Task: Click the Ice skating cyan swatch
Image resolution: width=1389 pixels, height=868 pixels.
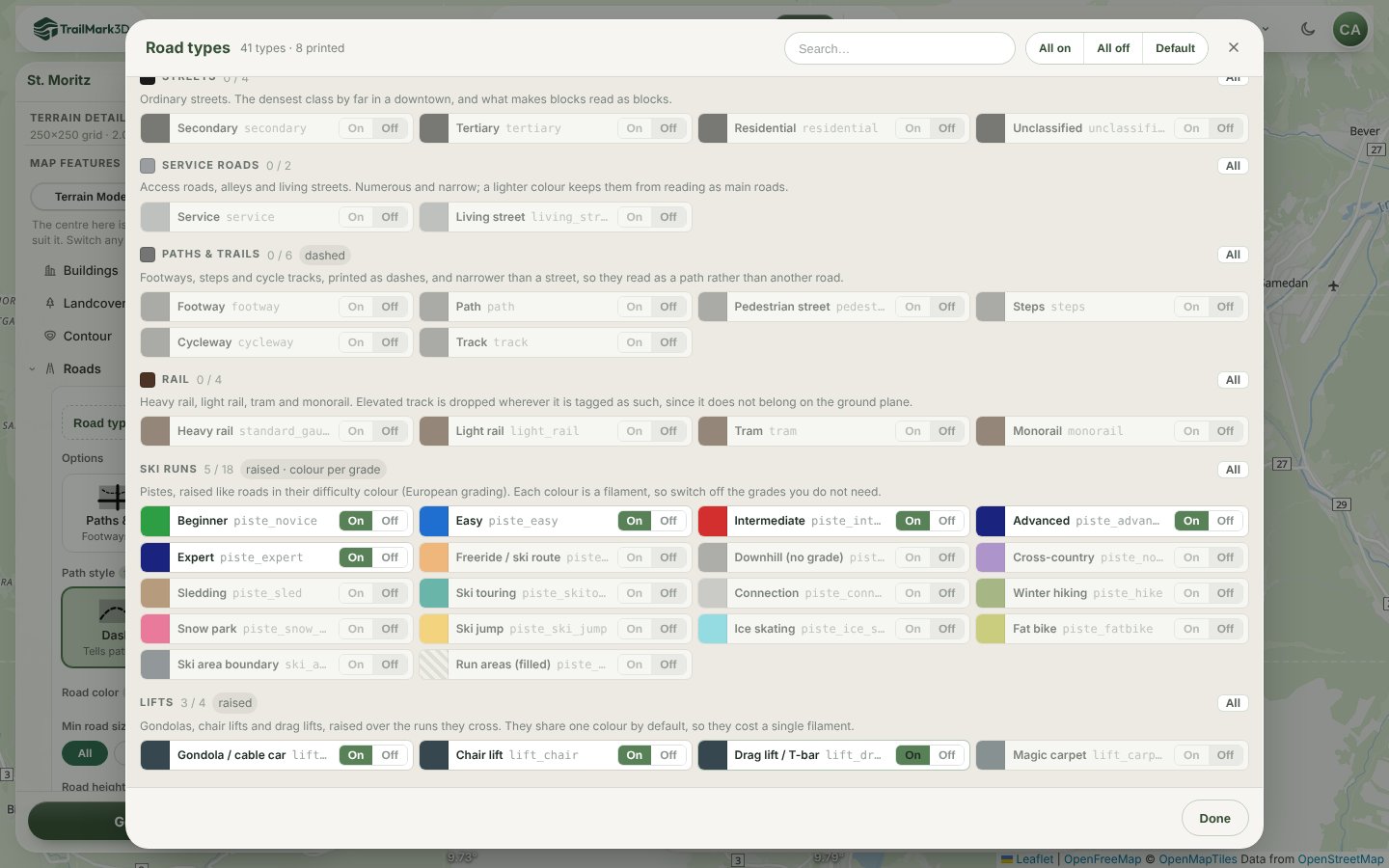Action: [x=713, y=629]
